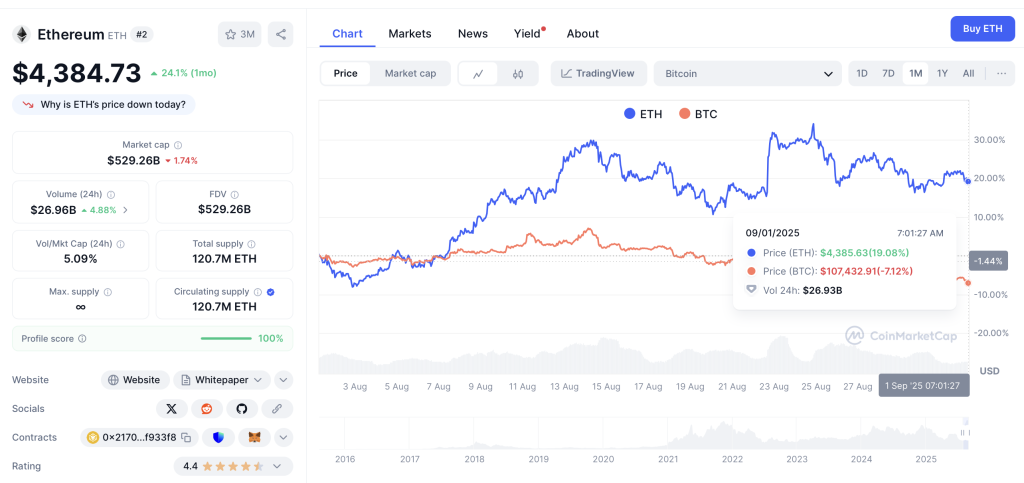
Task: Set chart range to All
Action: pos(968,73)
